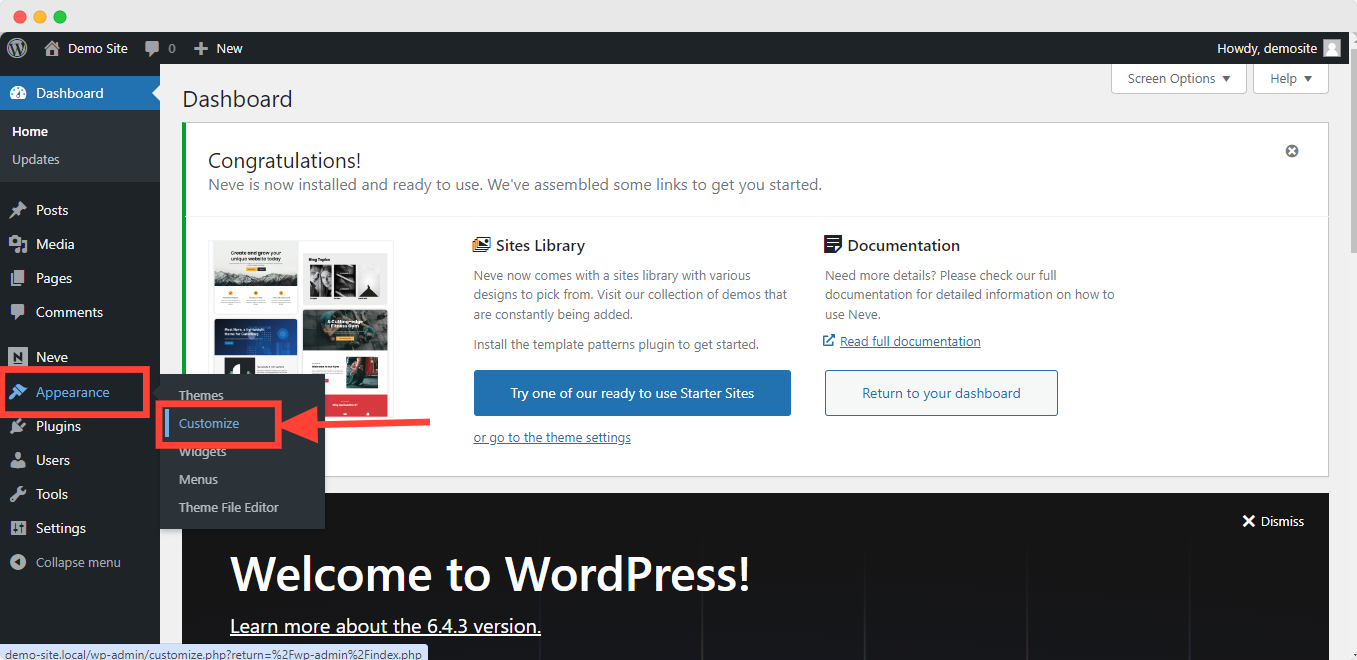
Task: Dismiss the Neve Congratulations notice
Action: (x=1292, y=151)
